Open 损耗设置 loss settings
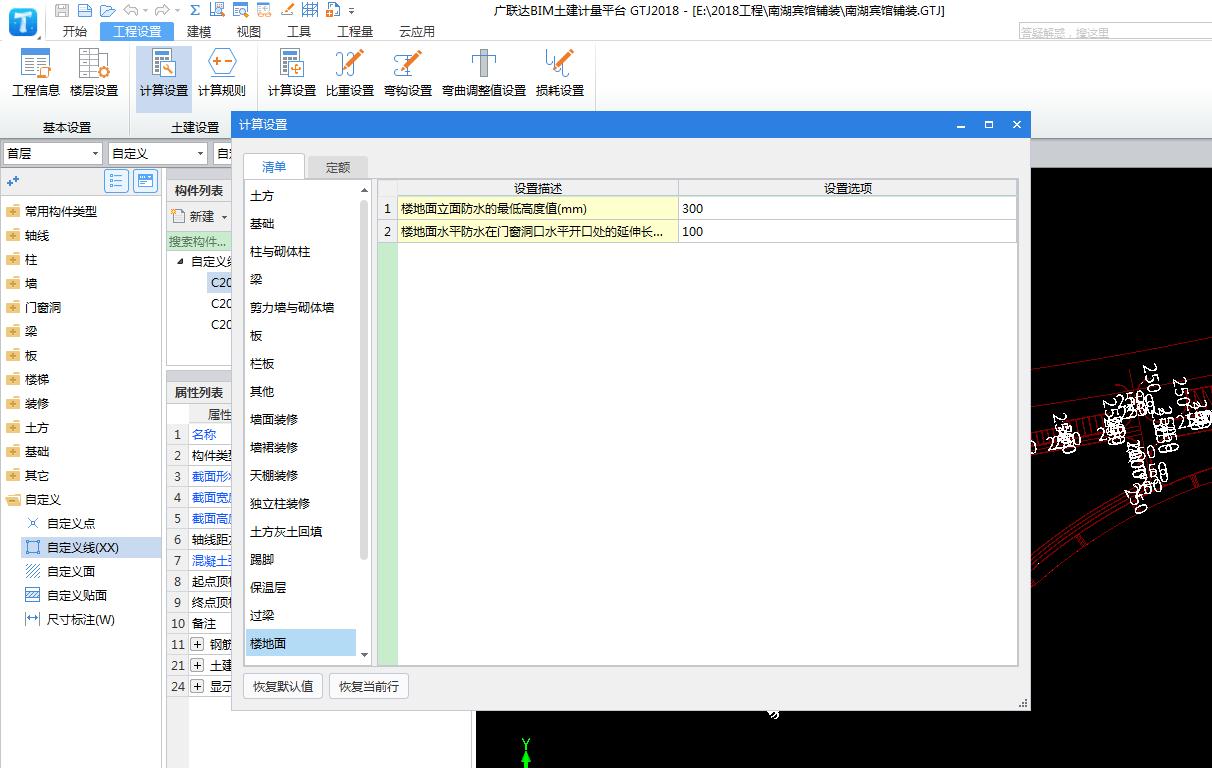The image size is (1212, 768). point(560,73)
